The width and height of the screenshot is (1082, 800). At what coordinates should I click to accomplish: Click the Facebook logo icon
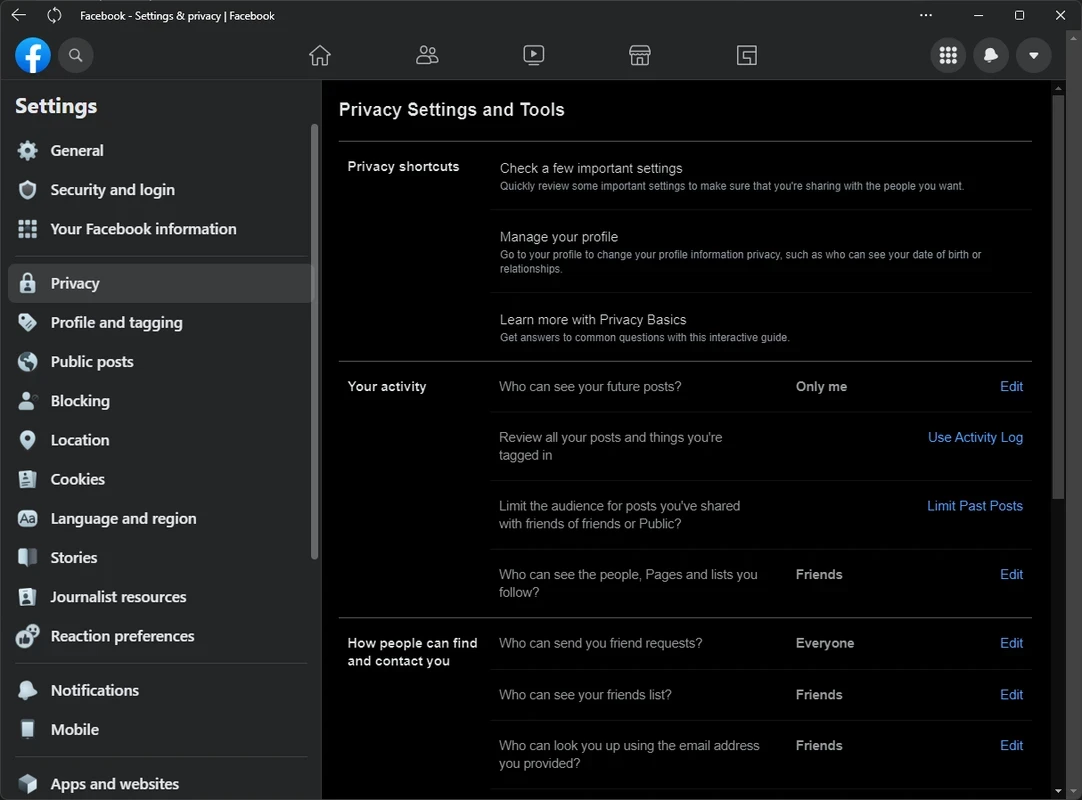pyautogui.click(x=33, y=56)
